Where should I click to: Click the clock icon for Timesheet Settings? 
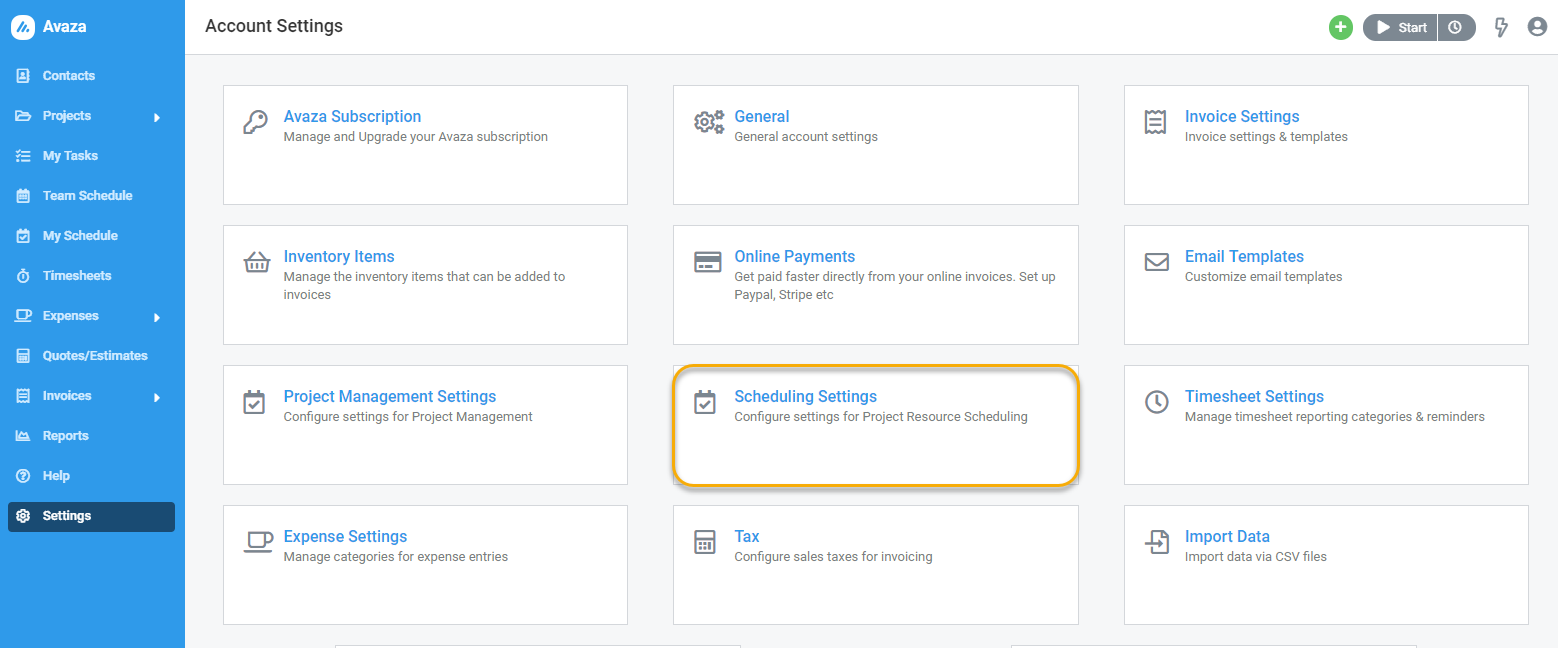1157,402
